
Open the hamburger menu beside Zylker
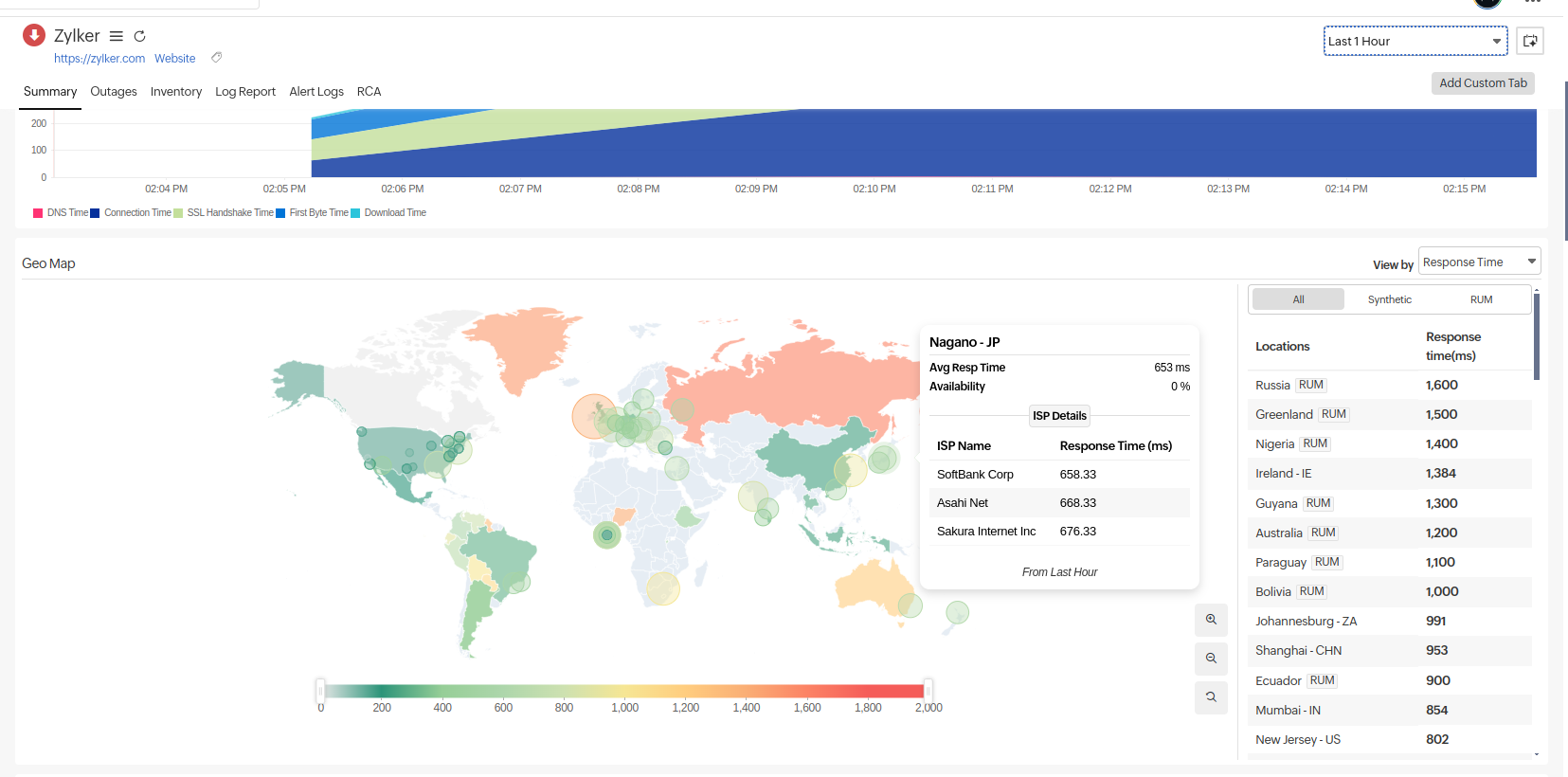point(117,36)
